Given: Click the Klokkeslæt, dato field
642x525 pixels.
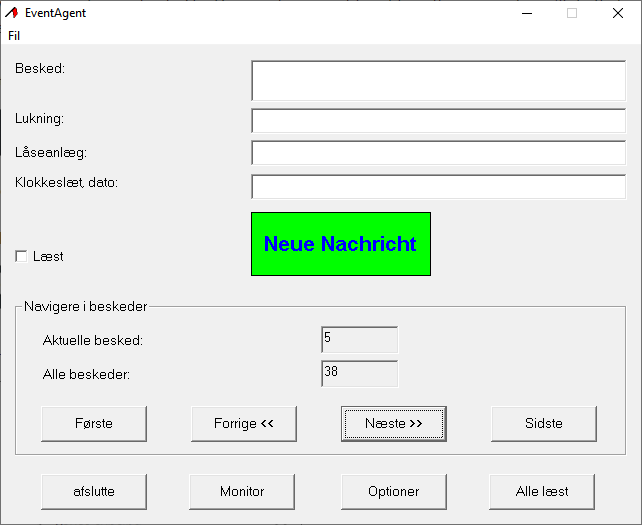Looking at the screenshot, I should 438,186.
